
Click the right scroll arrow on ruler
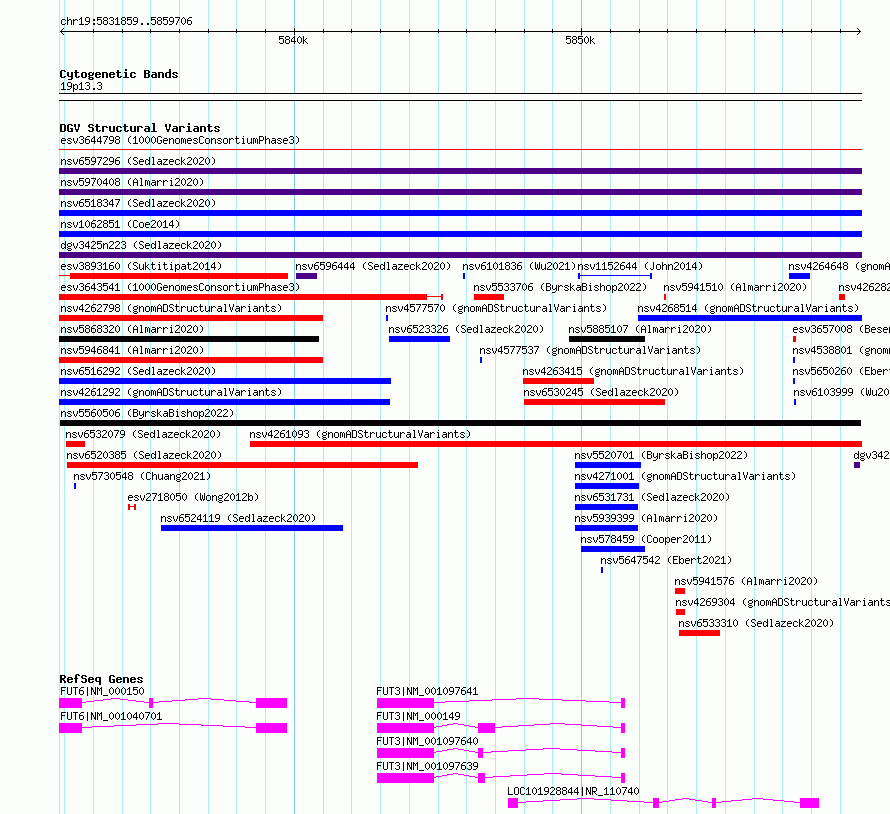tap(859, 32)
